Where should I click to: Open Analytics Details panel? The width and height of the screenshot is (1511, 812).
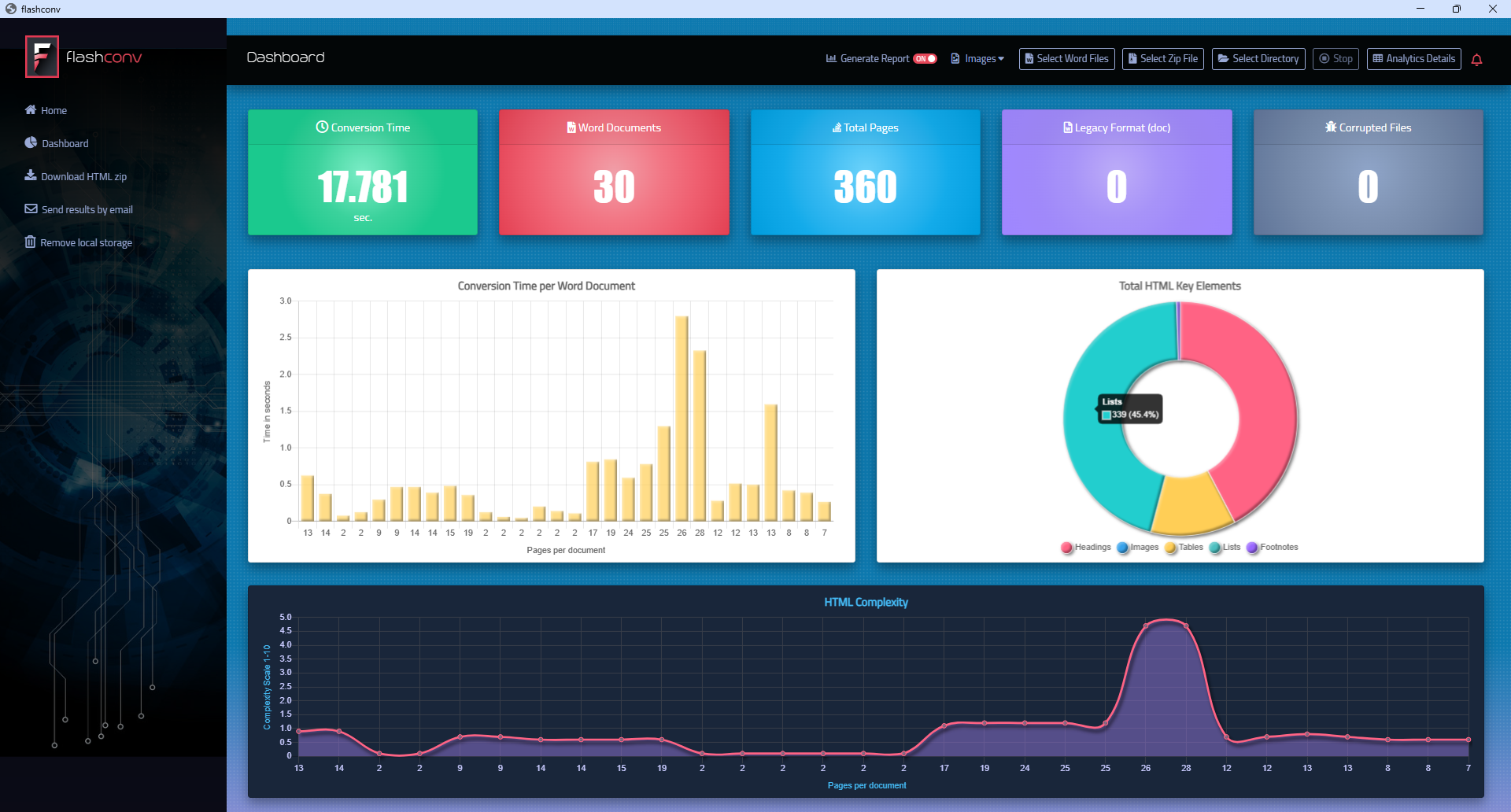pyautogui.click(x=1413, y=59)
